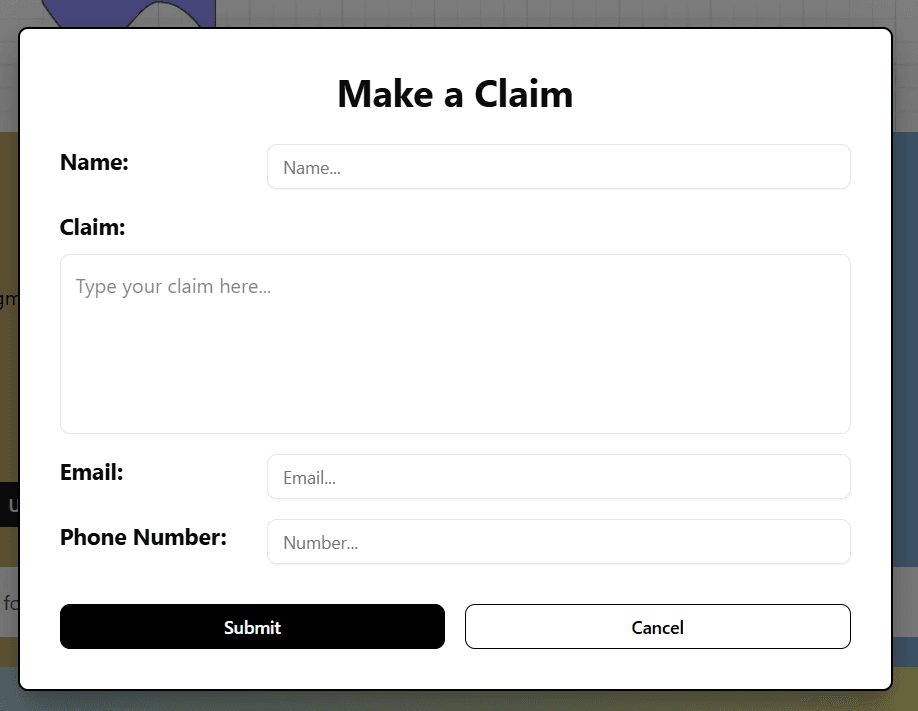
Task: Cancel the Make a Claim dialog
Action: pyautogui.click(x=657, y=627)
